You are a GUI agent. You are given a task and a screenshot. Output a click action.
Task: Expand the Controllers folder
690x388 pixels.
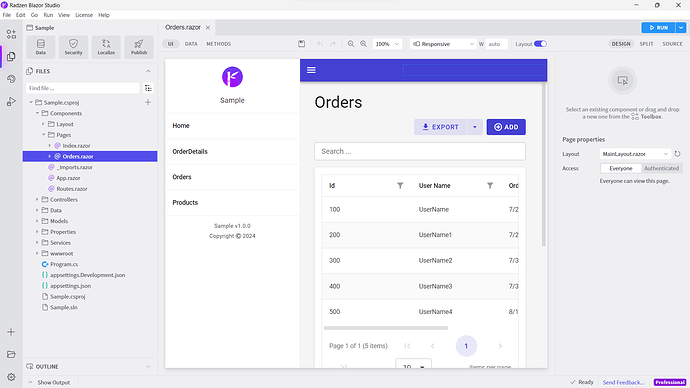63,200
